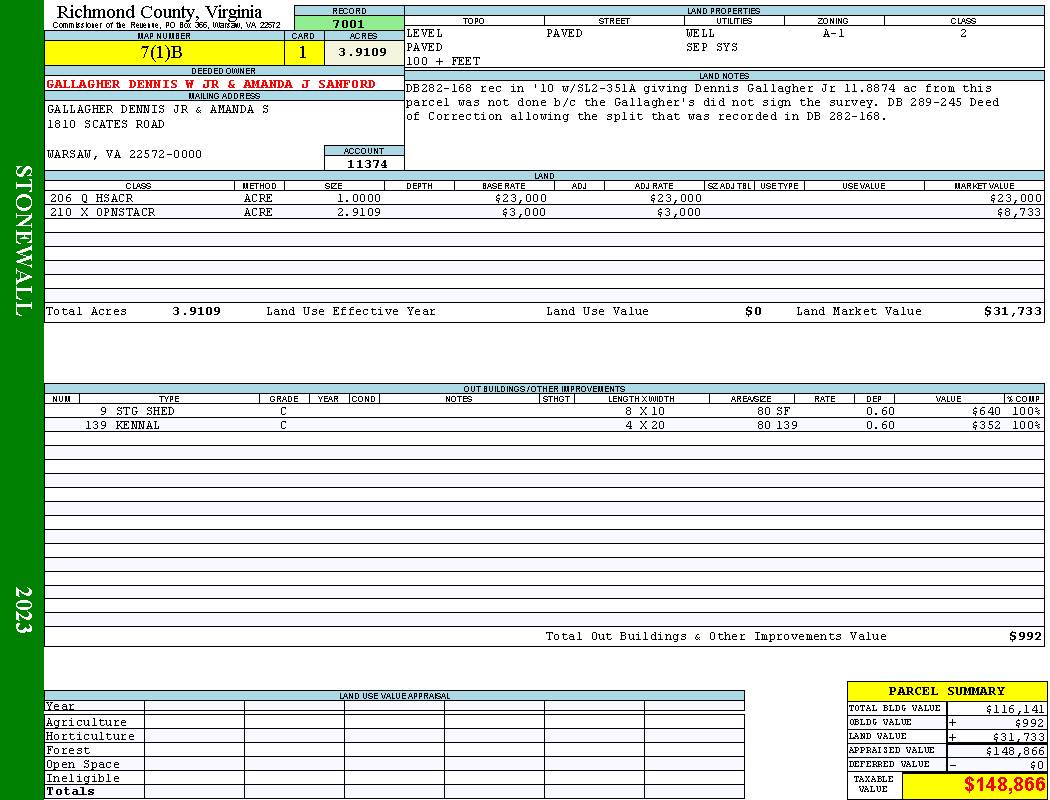This screenshot has height=800, width=1050.
Task: Select the 206 Q HSACR land class row
Action: [x=544, y=198]
